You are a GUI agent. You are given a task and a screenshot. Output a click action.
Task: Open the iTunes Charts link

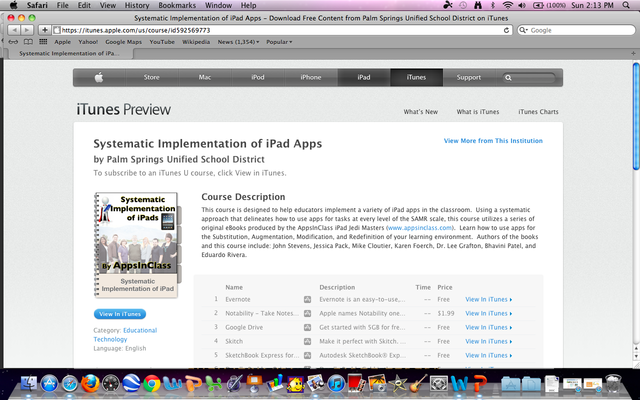tap(538, 111)
